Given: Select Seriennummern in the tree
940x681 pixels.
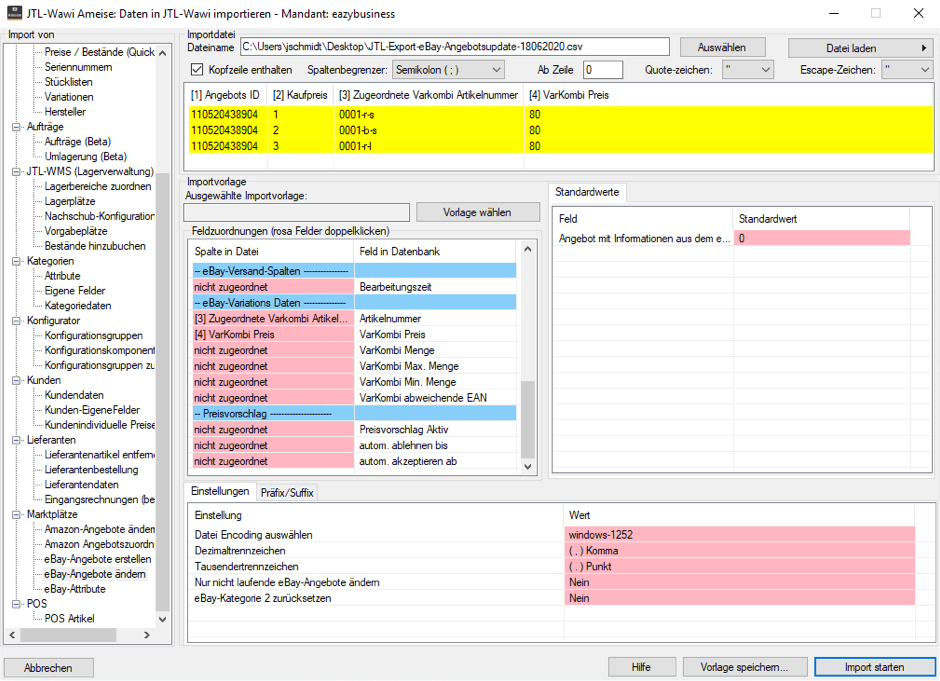Looking at the screenshot, I should point(78,67).
